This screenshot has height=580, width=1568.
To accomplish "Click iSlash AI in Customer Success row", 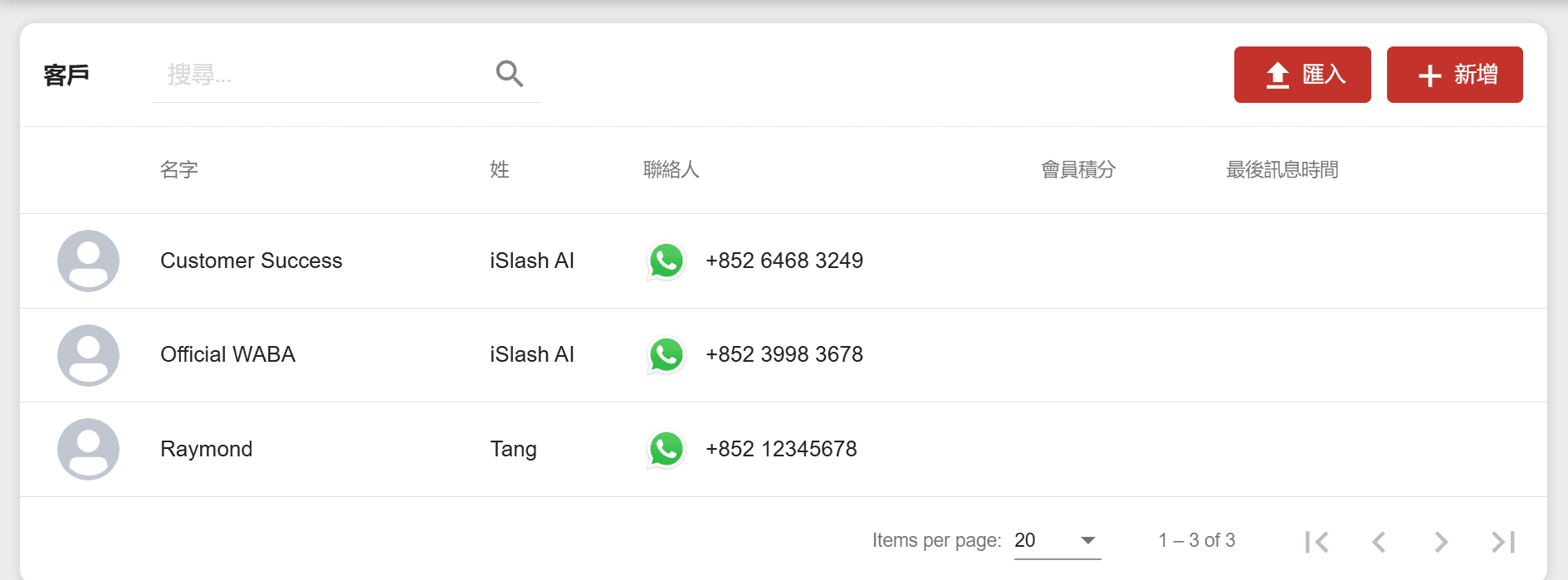I will (532, 261).
